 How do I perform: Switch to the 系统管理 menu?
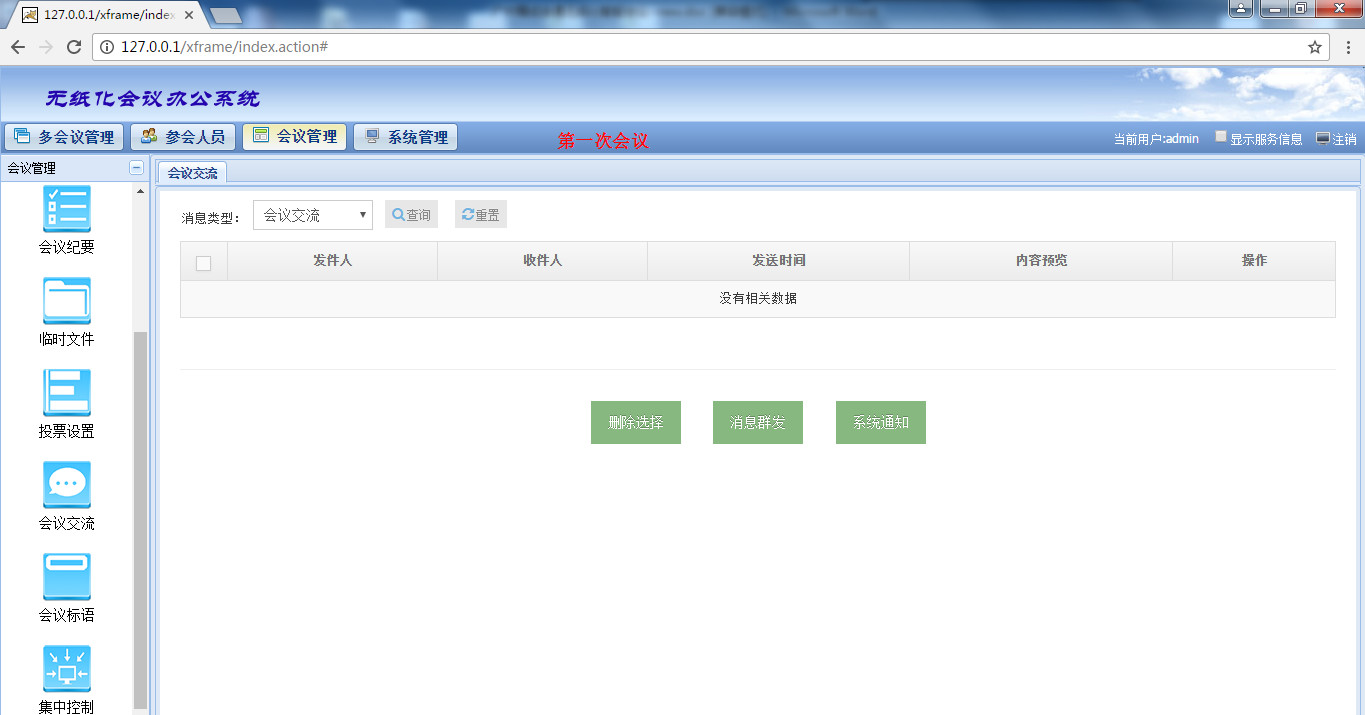pyautogui.click(x=407, y=137)
